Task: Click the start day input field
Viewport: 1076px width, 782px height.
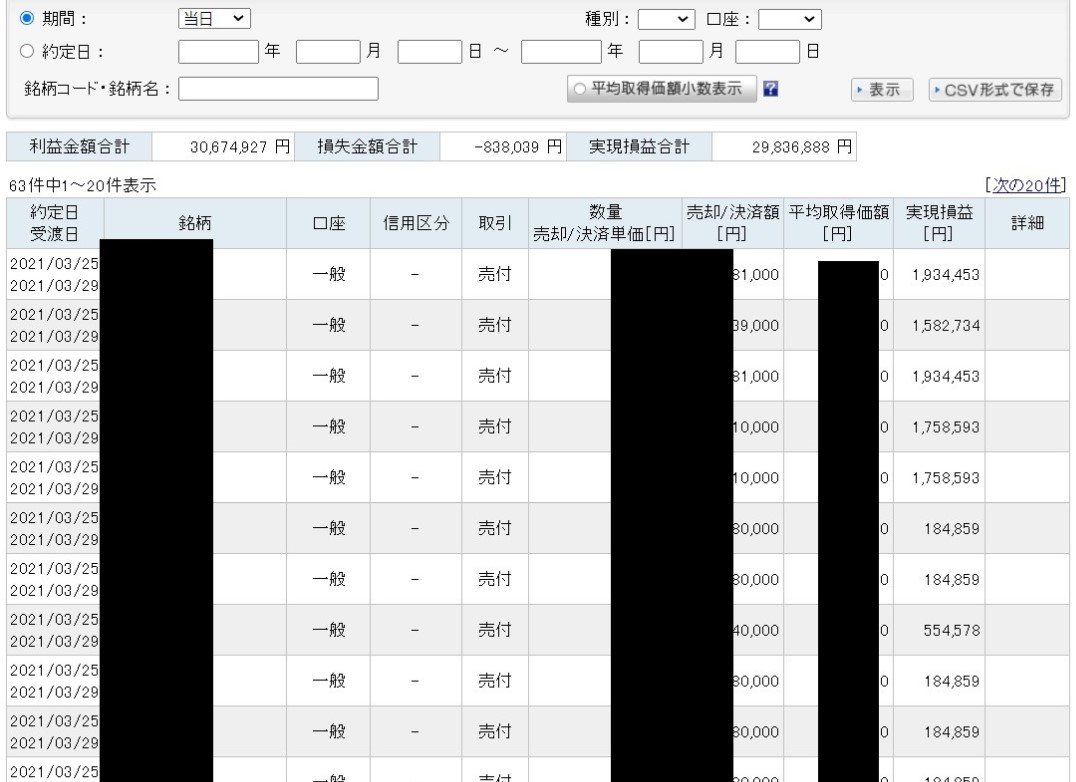Action: click(x=430, y=52)
